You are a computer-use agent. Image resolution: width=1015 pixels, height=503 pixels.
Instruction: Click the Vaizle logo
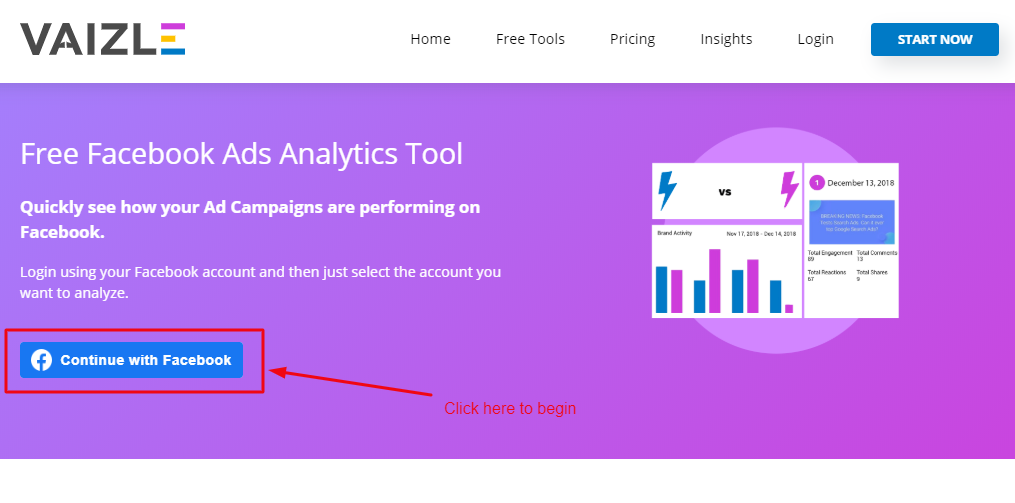103,39
